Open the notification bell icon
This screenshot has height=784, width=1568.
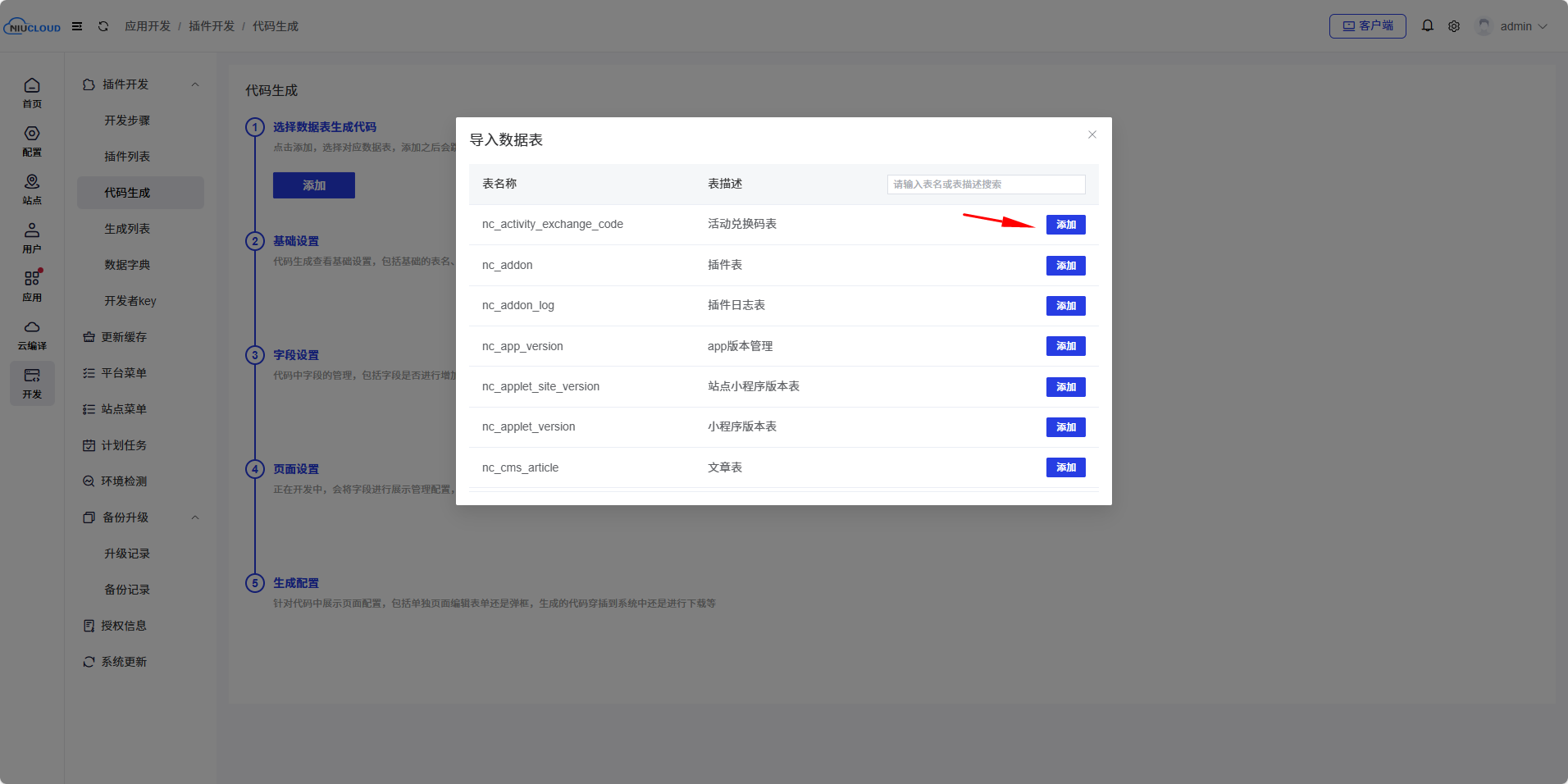point(1427,25)
